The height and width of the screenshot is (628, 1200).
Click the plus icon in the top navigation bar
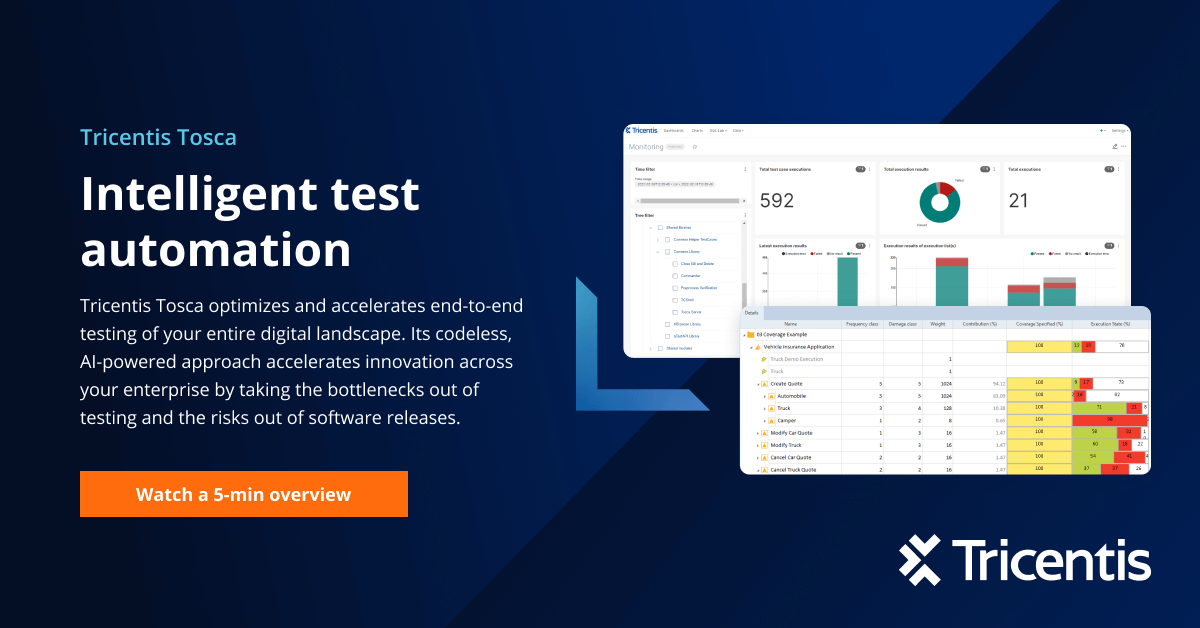click(1101, 130)
